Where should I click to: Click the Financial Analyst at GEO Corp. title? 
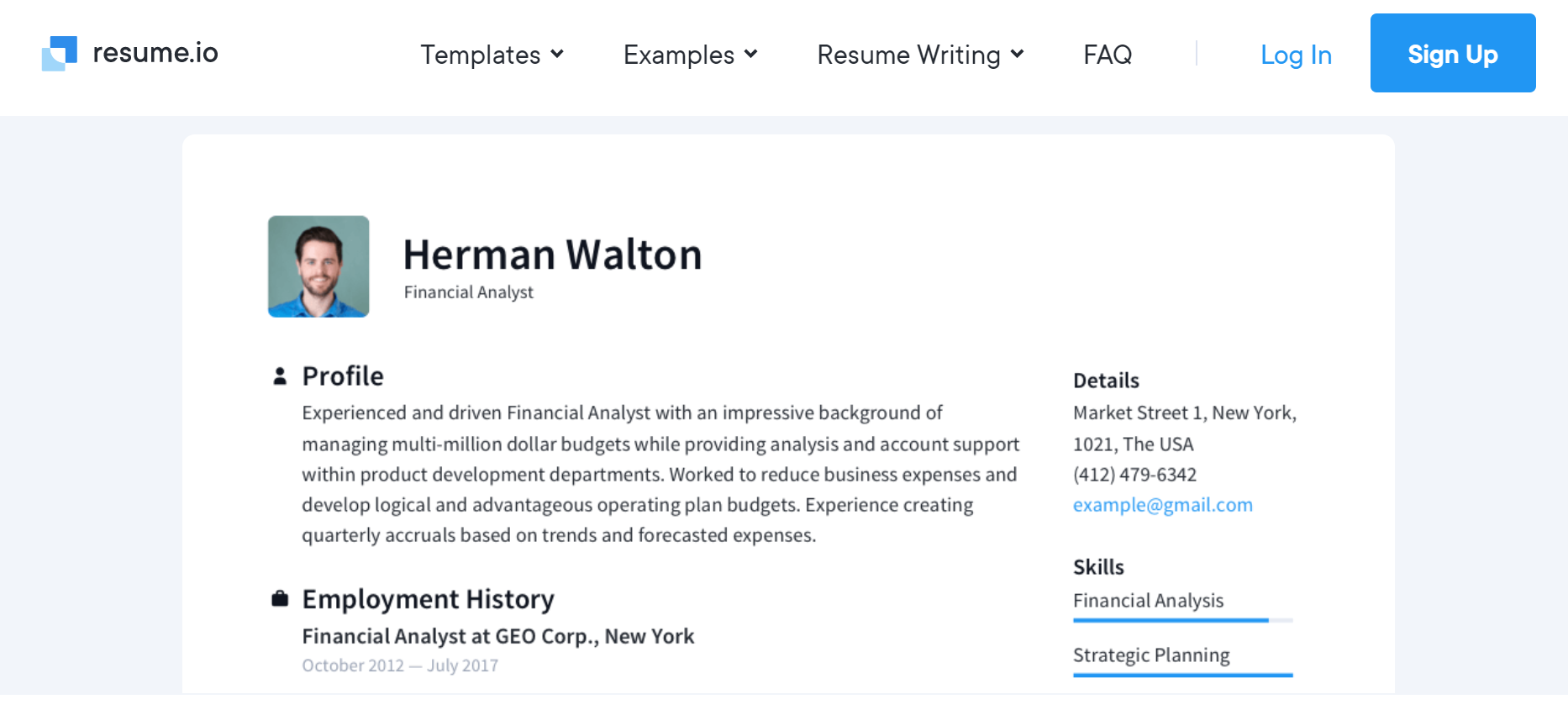click(x=498, y=637)
